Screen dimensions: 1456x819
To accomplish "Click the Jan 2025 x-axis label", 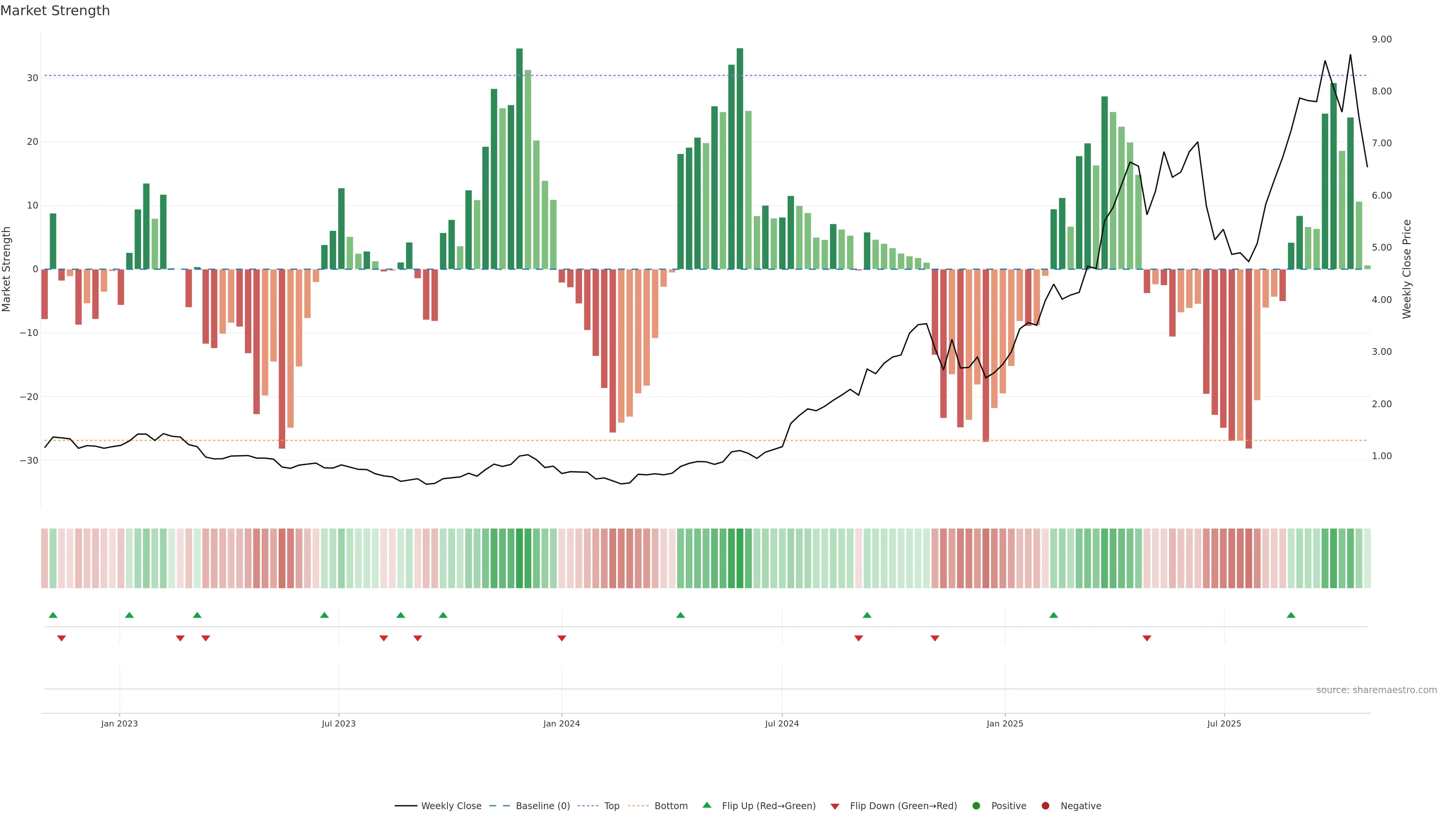I will (1004, 723).
